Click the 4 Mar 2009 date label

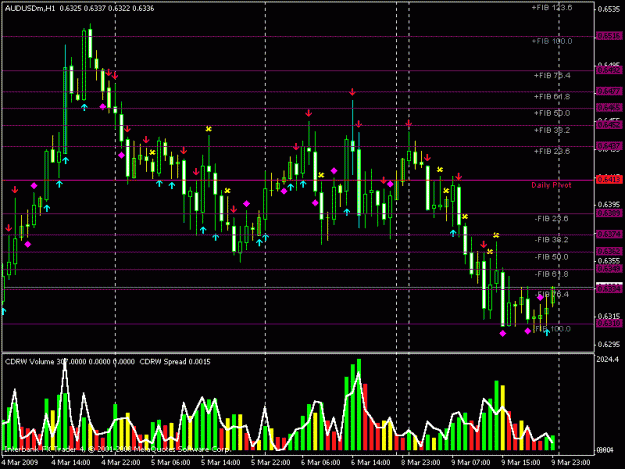[20, 463]
